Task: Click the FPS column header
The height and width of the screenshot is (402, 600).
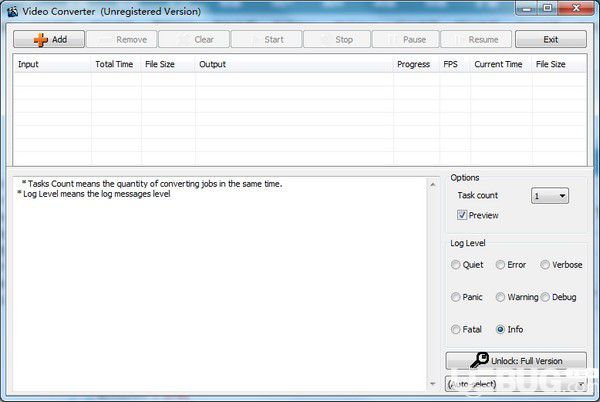Action: click(x=455, y=64)
